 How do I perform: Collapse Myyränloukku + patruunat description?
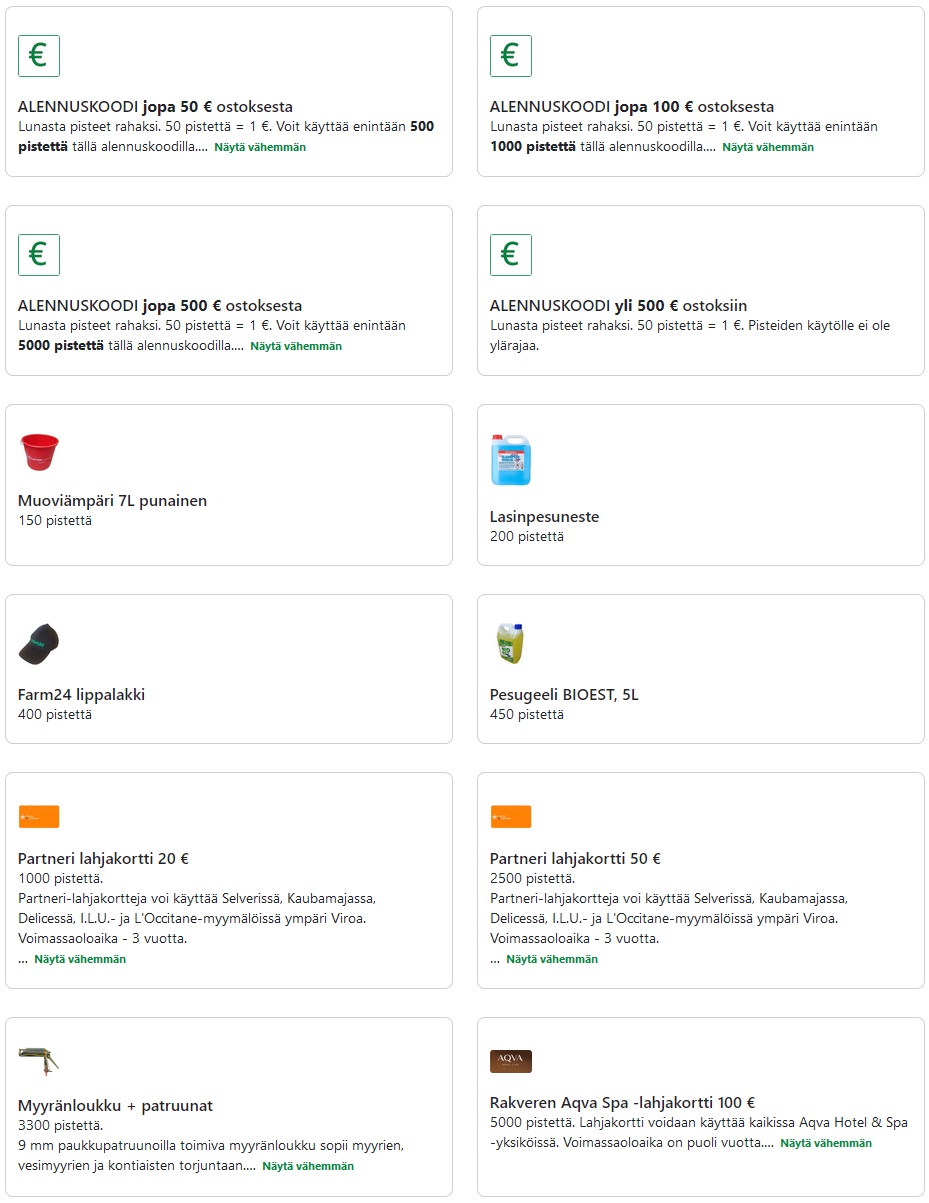pyautogui.click(x=308, y=1166)
